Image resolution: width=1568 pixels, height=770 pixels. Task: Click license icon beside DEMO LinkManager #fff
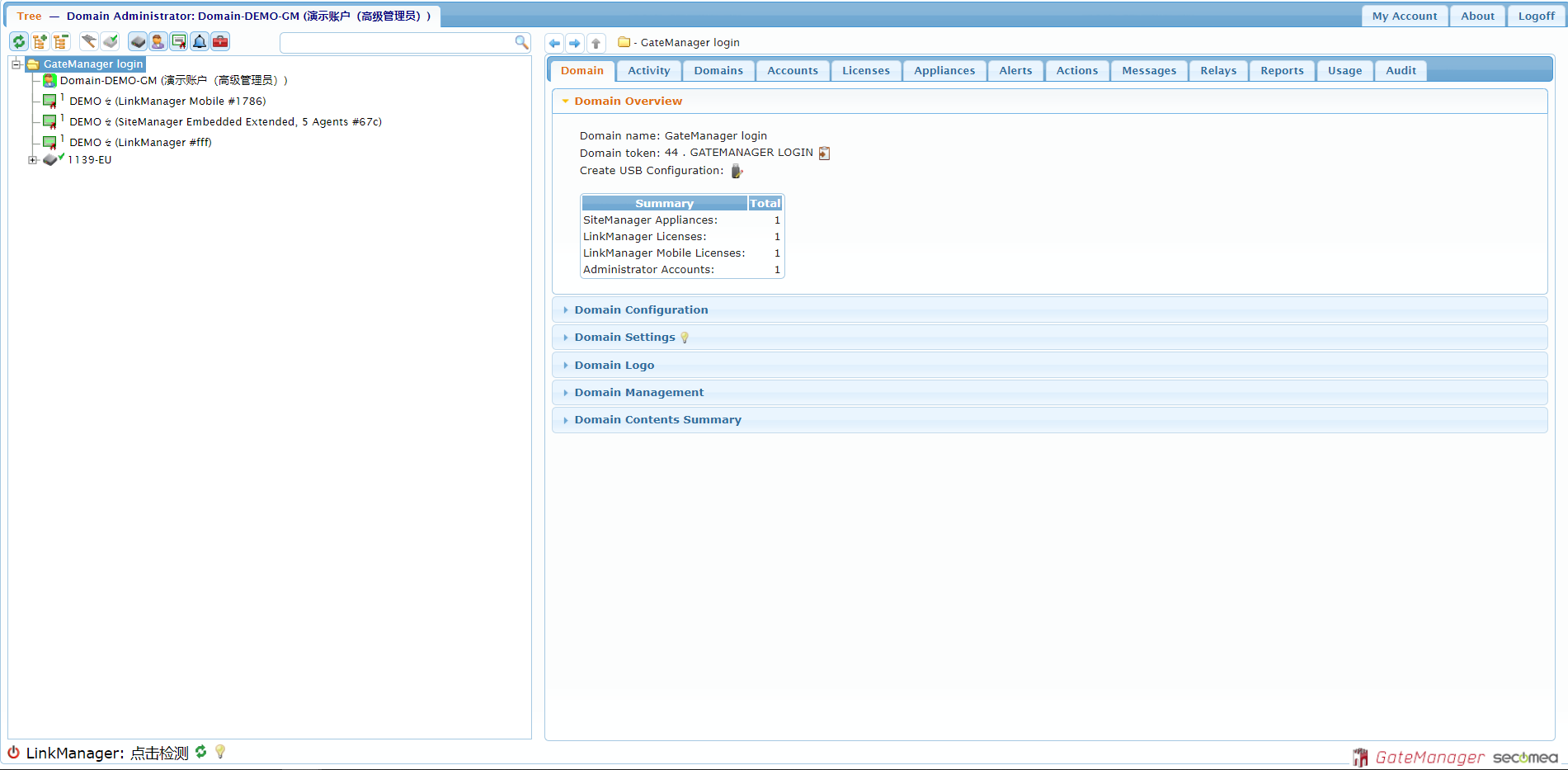[50, 143]
